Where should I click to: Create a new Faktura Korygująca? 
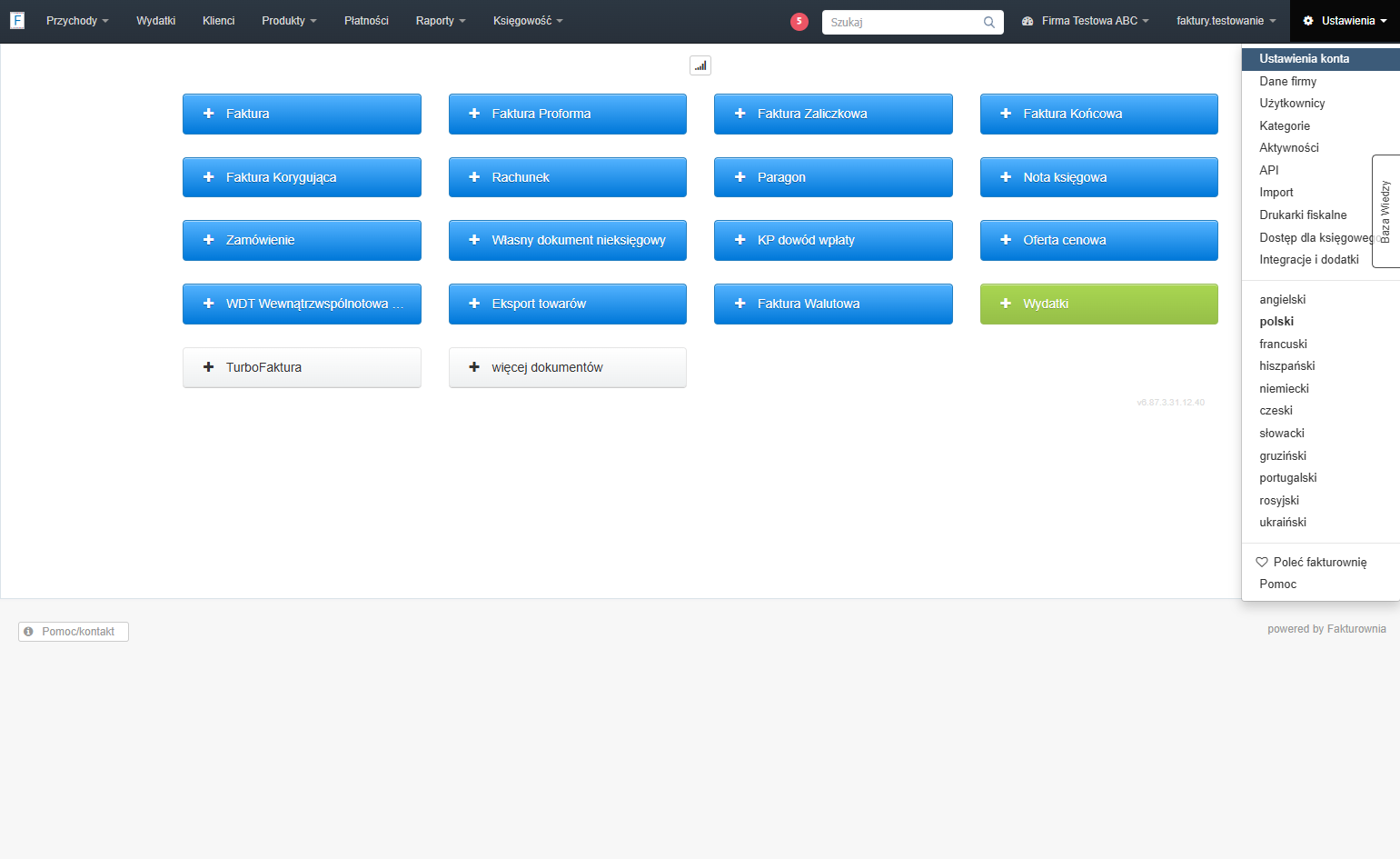pyautogui.click(x=302, y=177)
